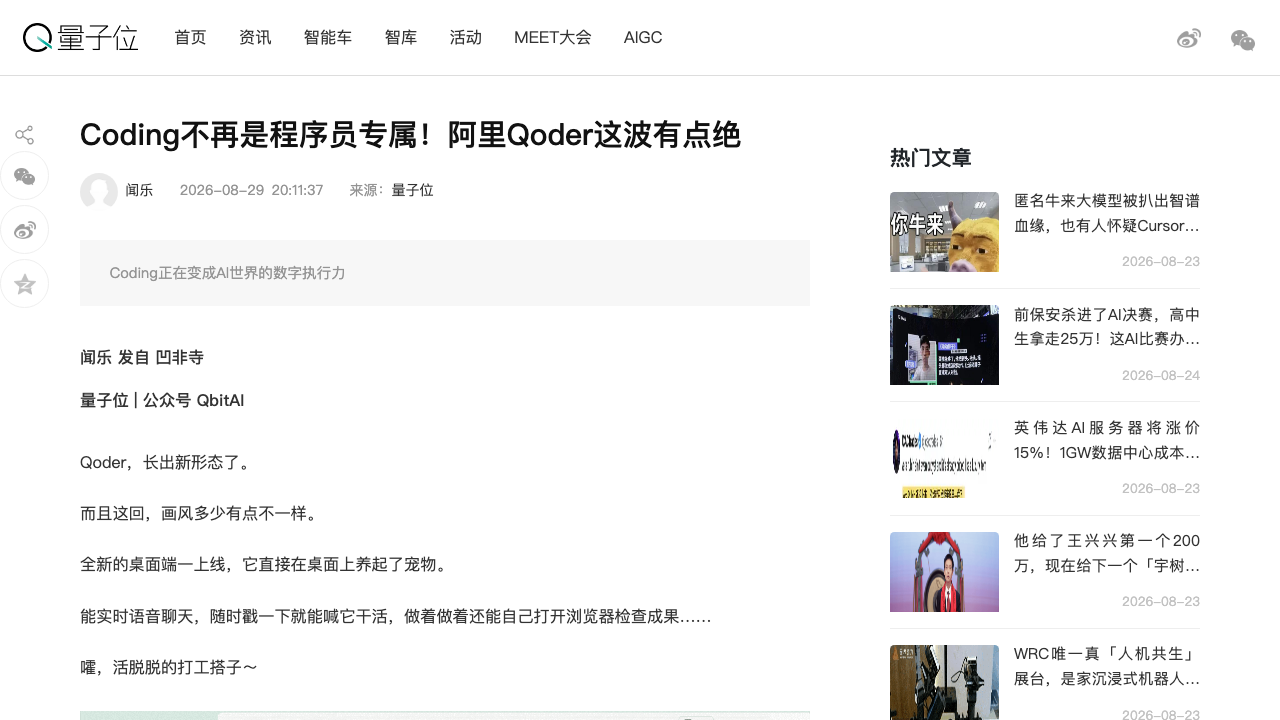Share via Weibo icon in the left sidebar
Image resolution: width=1280 pixels, height=720 pixels.
pyautogui.click(x=25, y=231)
